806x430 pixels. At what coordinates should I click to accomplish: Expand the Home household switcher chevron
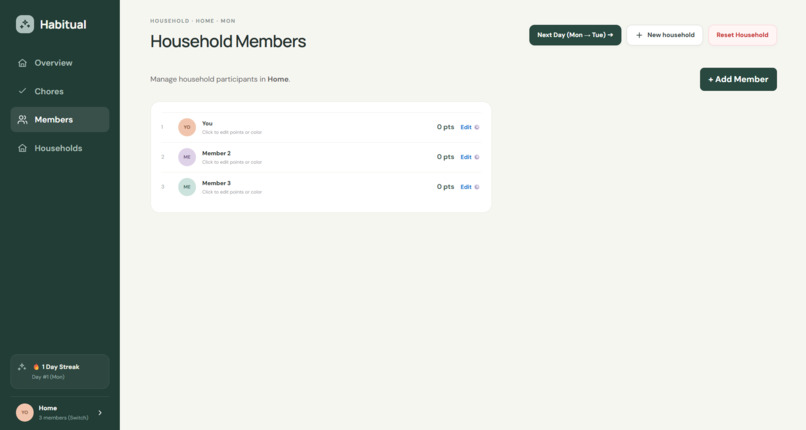(100, 413)
